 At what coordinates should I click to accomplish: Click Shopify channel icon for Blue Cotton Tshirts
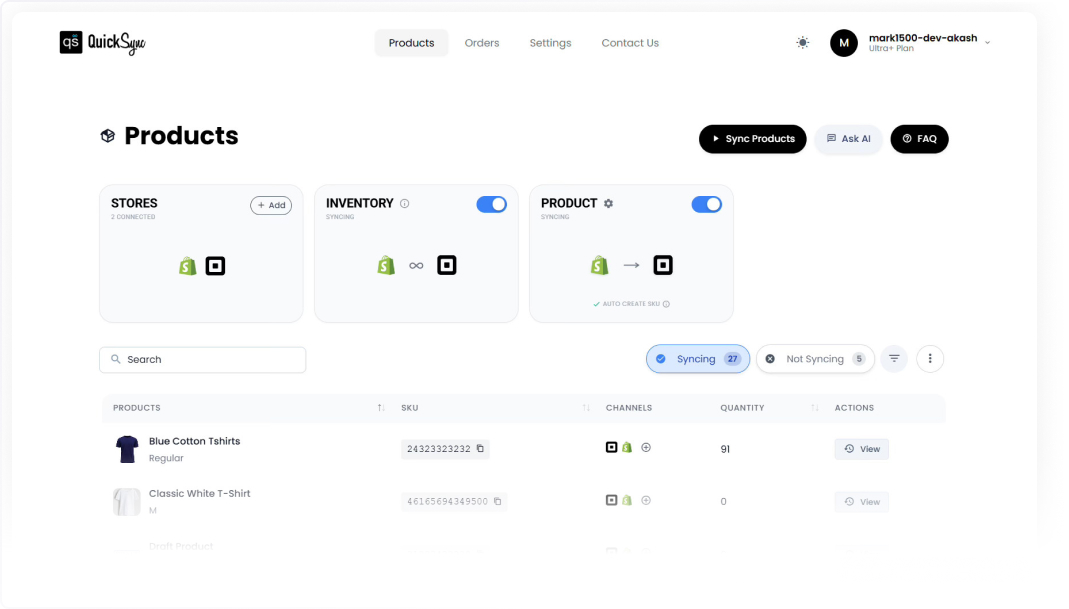pyautogui.click(x=627, y=447)
